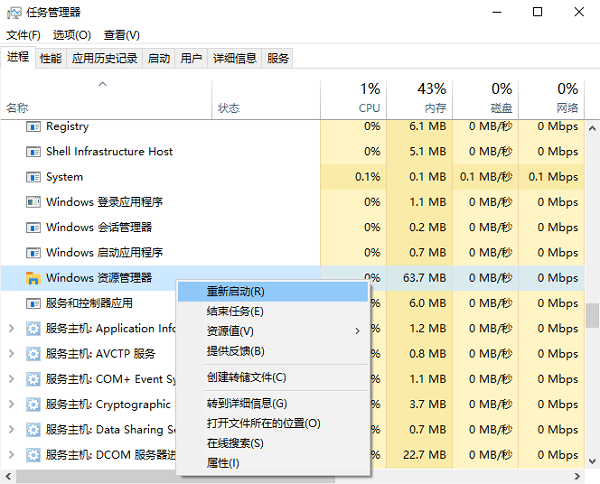This screenshot has height=484, width=600.
Task: Click the System process icon
Action: (32, 177)
